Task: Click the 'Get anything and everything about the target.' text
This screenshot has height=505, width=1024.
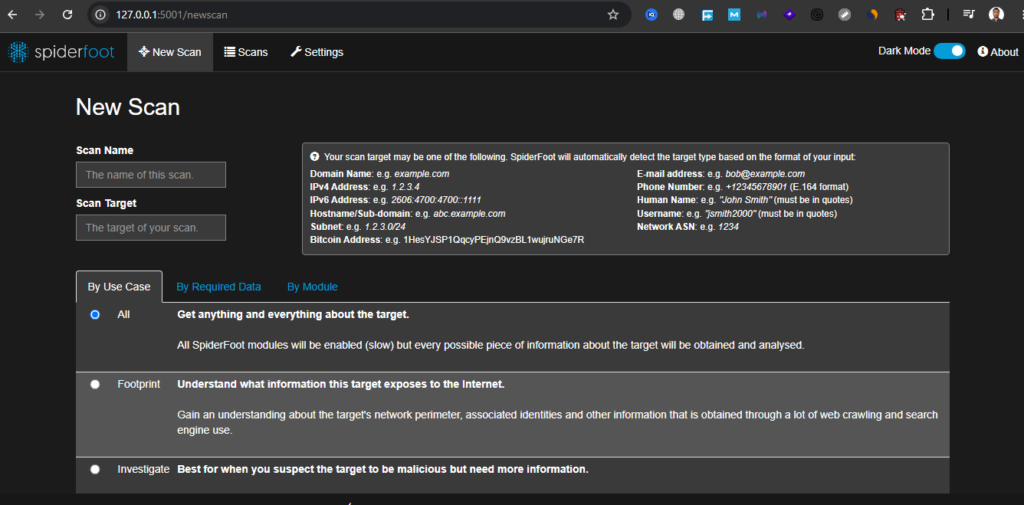Action: [x=293, y=314]
